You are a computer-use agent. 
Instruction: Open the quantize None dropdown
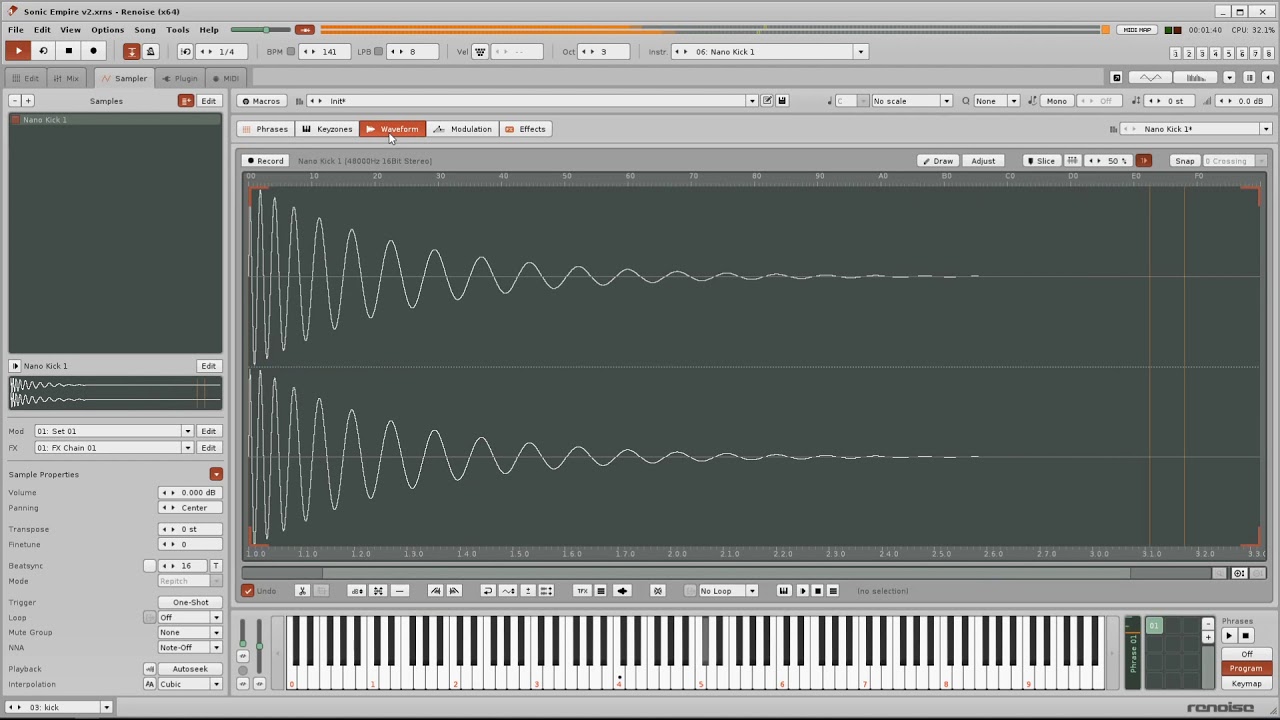pyautogui.click(x=997, y=101)
